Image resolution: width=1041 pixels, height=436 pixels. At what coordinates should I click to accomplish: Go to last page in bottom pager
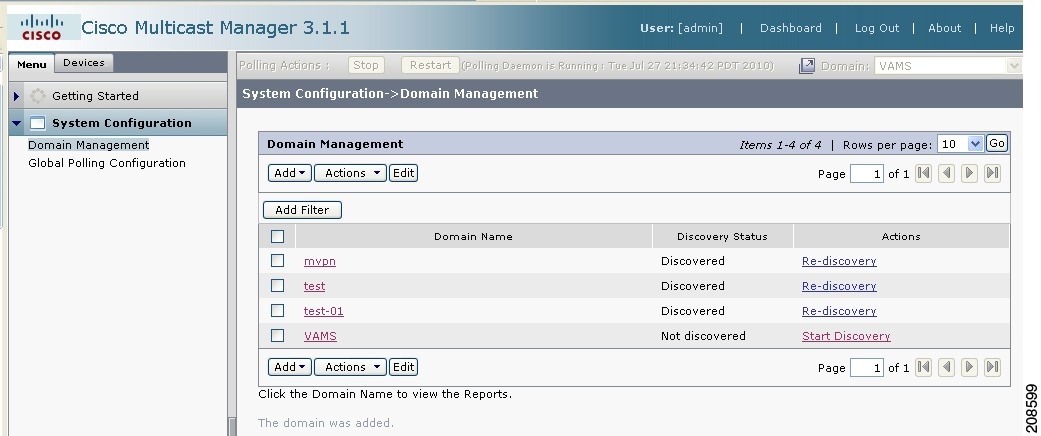pyautogui.click(x=993, y=367)
